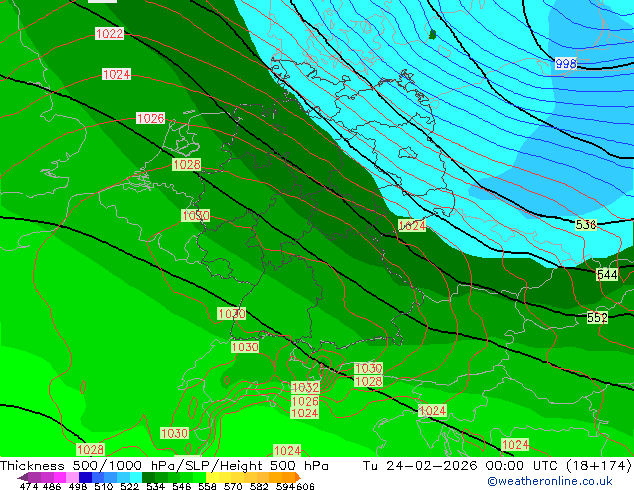
Task: Click the 1022 isobar label
Action: 109,33
